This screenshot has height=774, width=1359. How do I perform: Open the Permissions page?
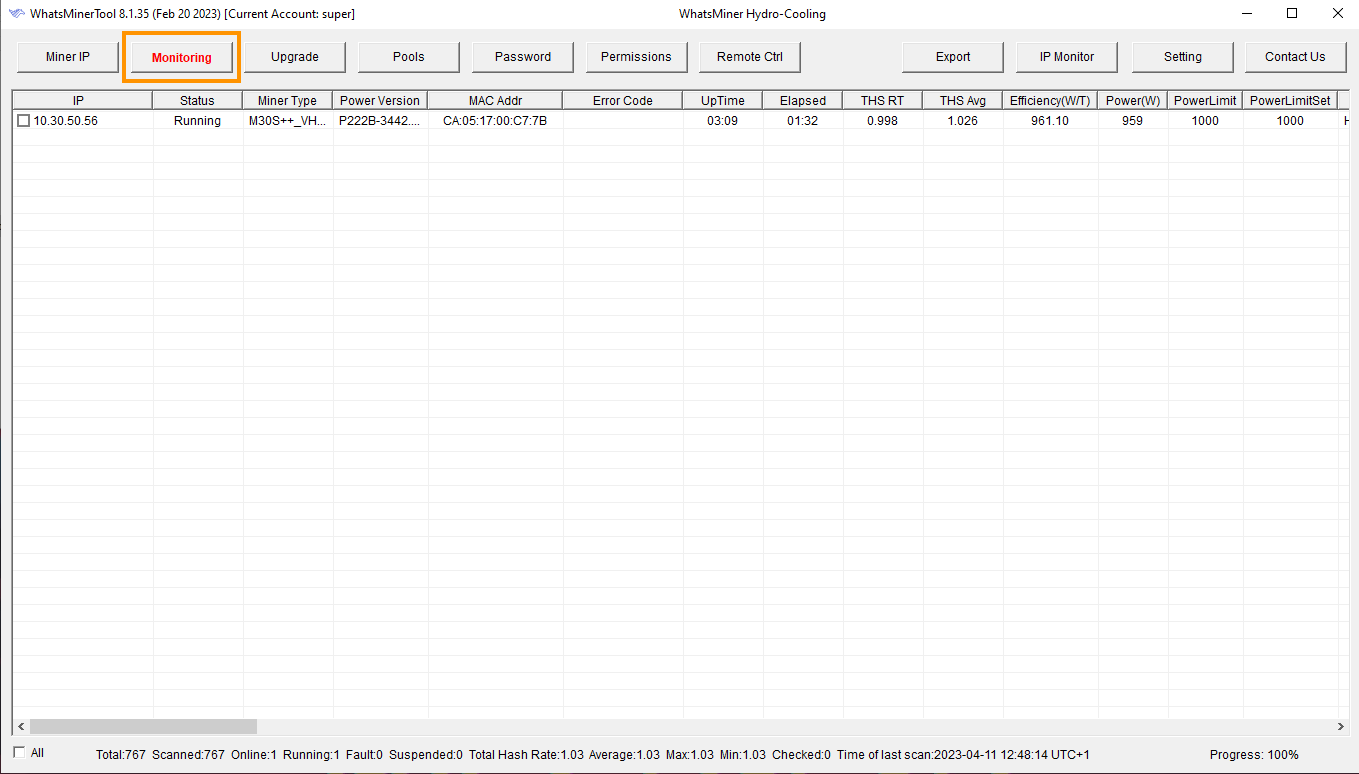pos(636,57)
